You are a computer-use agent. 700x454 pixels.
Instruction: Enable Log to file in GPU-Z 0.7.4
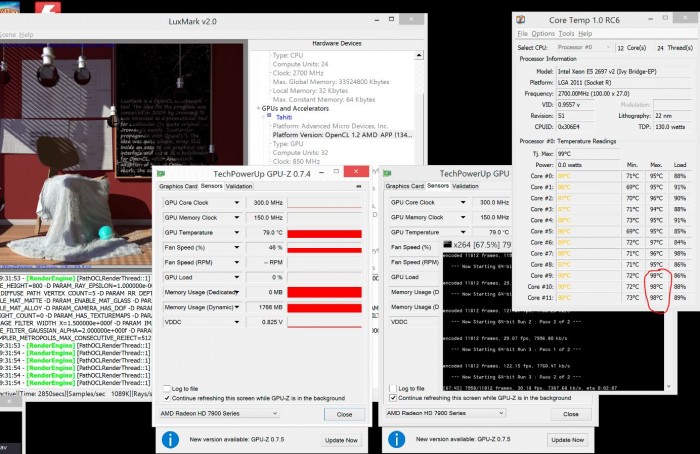coord(167,388)
